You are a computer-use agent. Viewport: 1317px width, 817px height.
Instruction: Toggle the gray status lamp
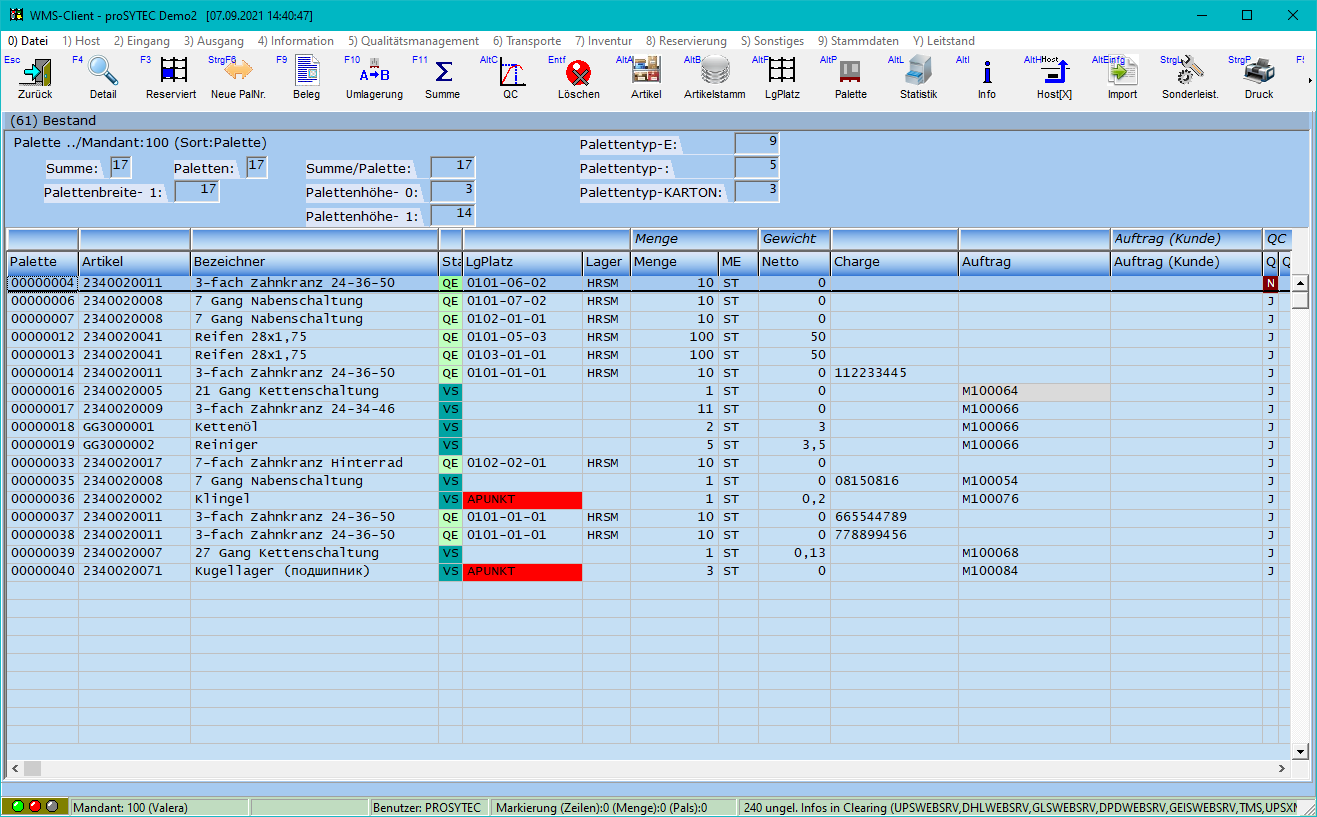coord(51,805)
